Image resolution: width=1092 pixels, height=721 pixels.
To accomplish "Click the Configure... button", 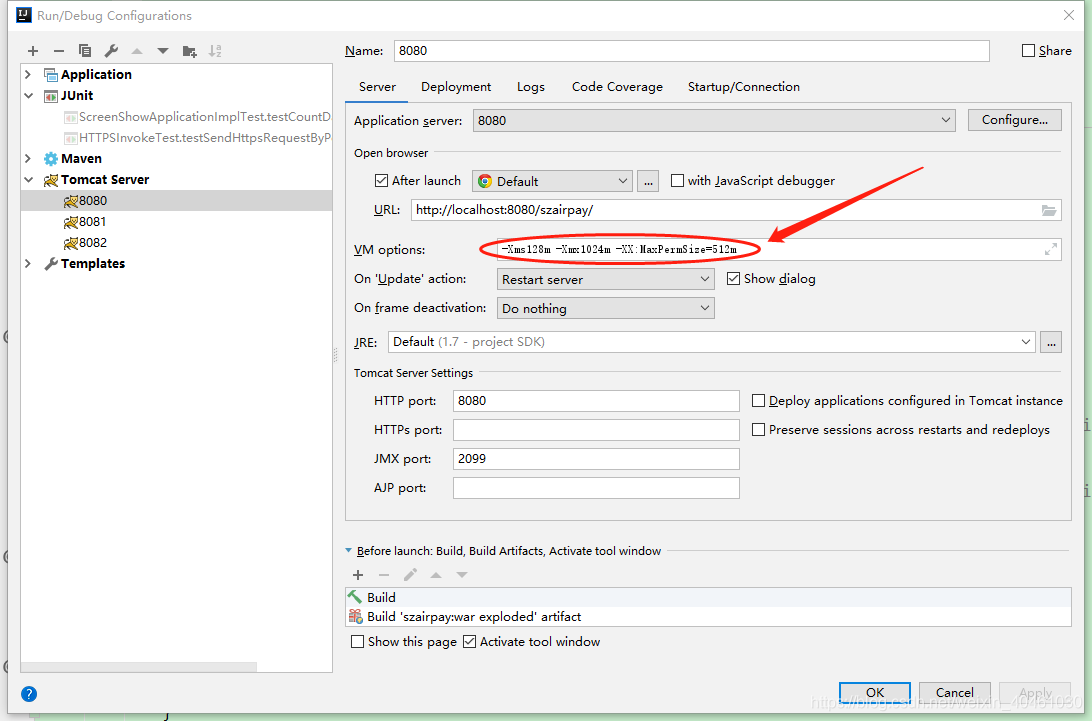I will click(x=1015, y=120).
